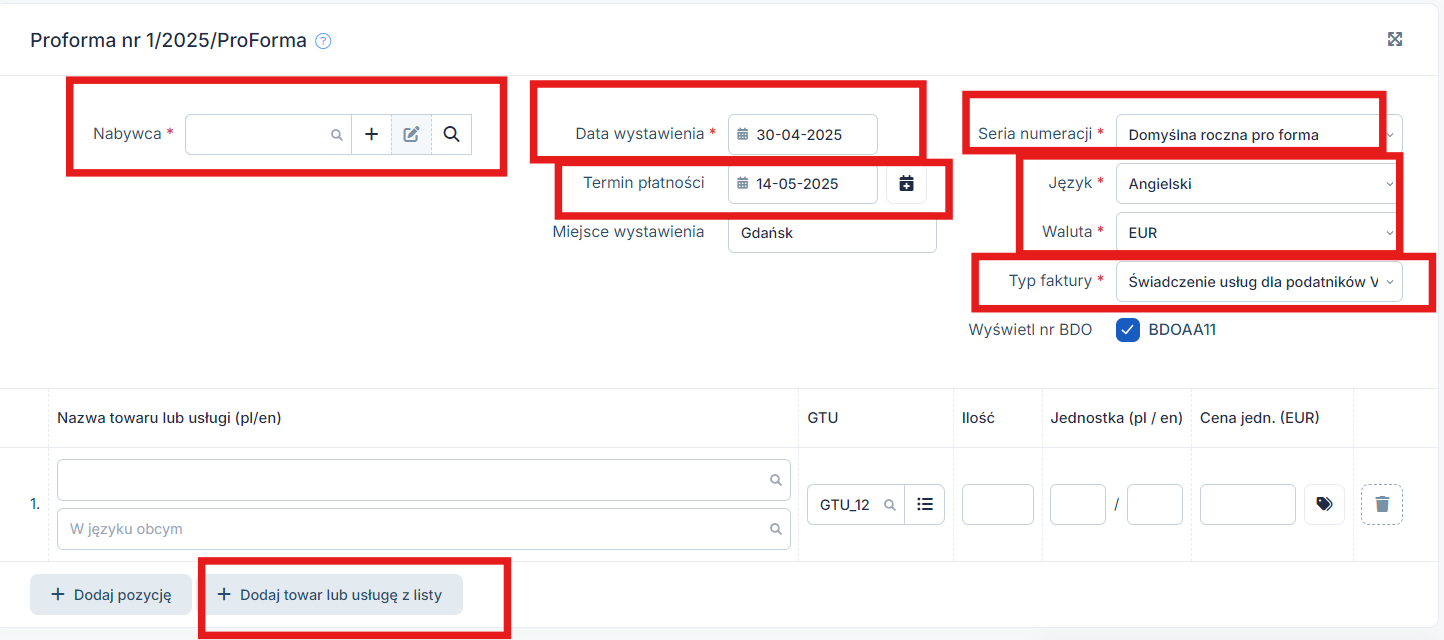The width and height of the screenshot is (1444, 640).
Task: Delete row 1 with the trash icon
Action: coord(1382,505)
